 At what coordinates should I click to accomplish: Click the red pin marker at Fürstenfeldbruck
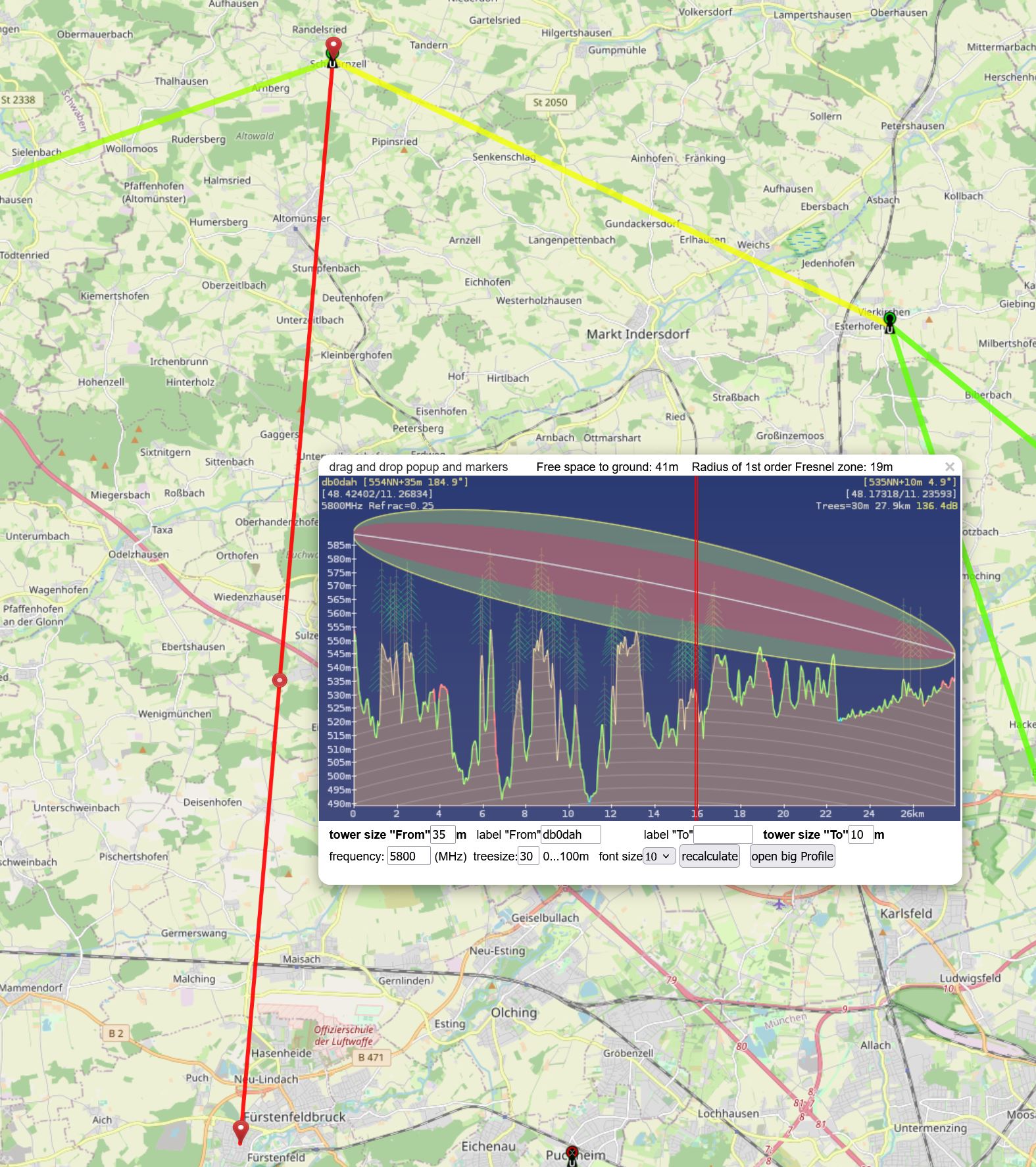241,1130
